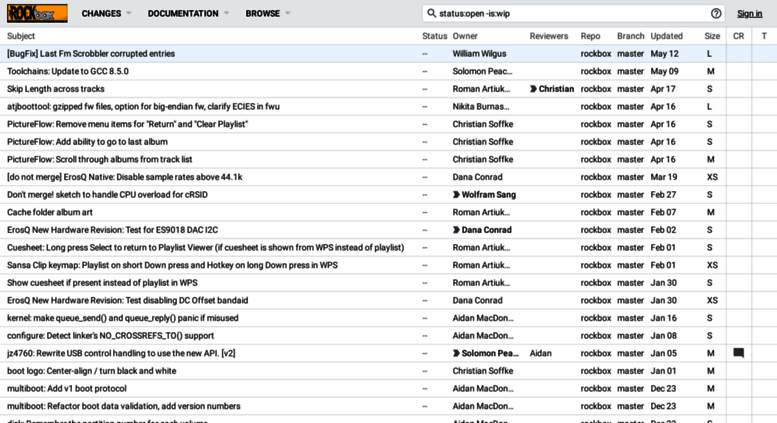777x423 pixels.
Task: Open search help question mark icon
Action: click(716, 13)
